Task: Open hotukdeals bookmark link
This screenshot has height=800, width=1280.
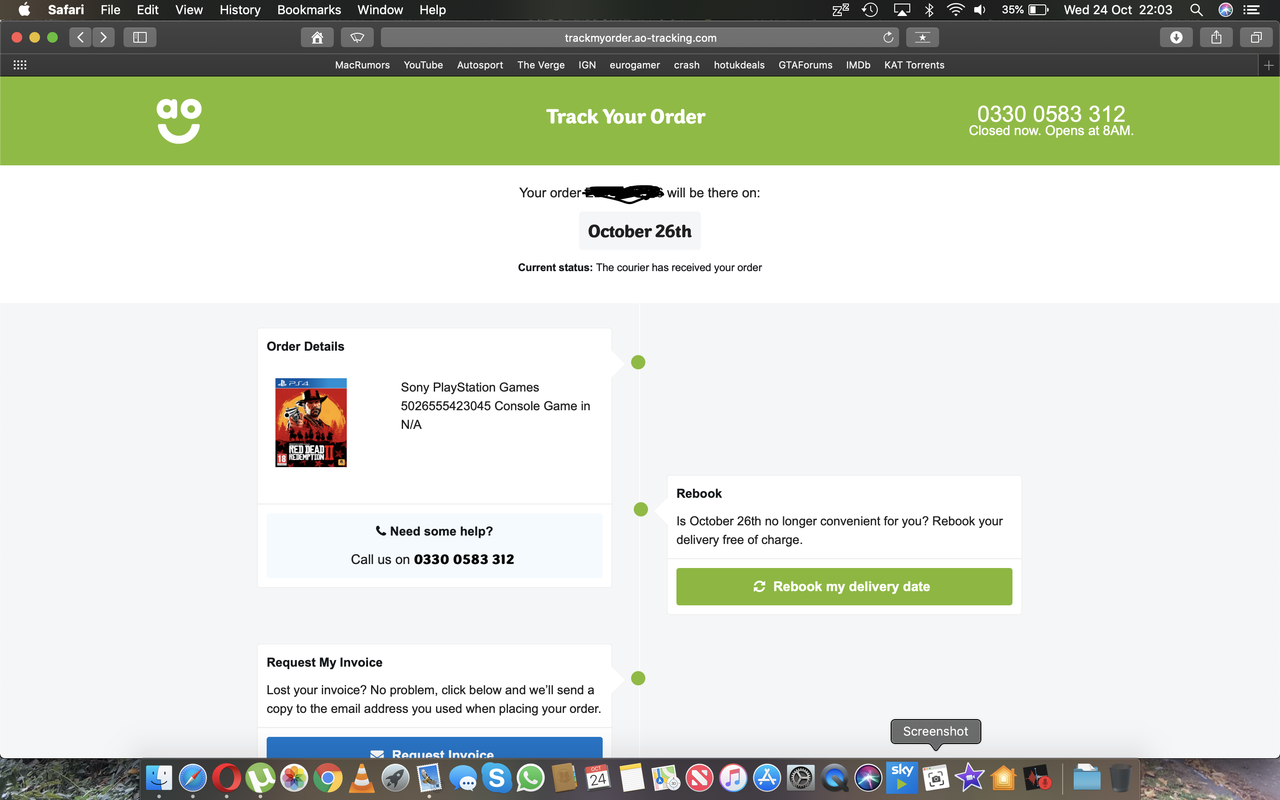Action: 739,65
